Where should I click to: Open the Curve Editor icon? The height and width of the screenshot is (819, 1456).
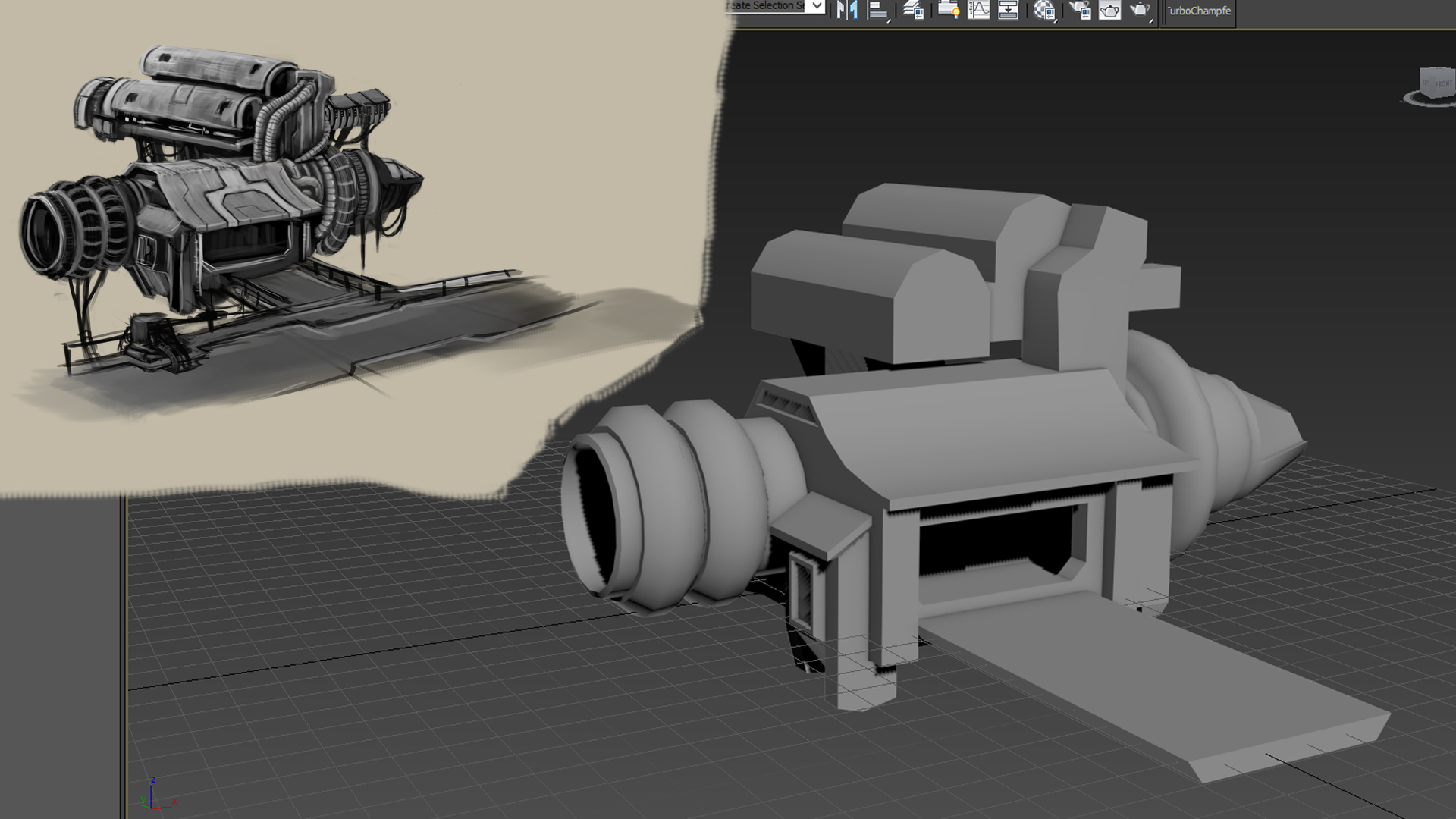click(x=979, y=10)
